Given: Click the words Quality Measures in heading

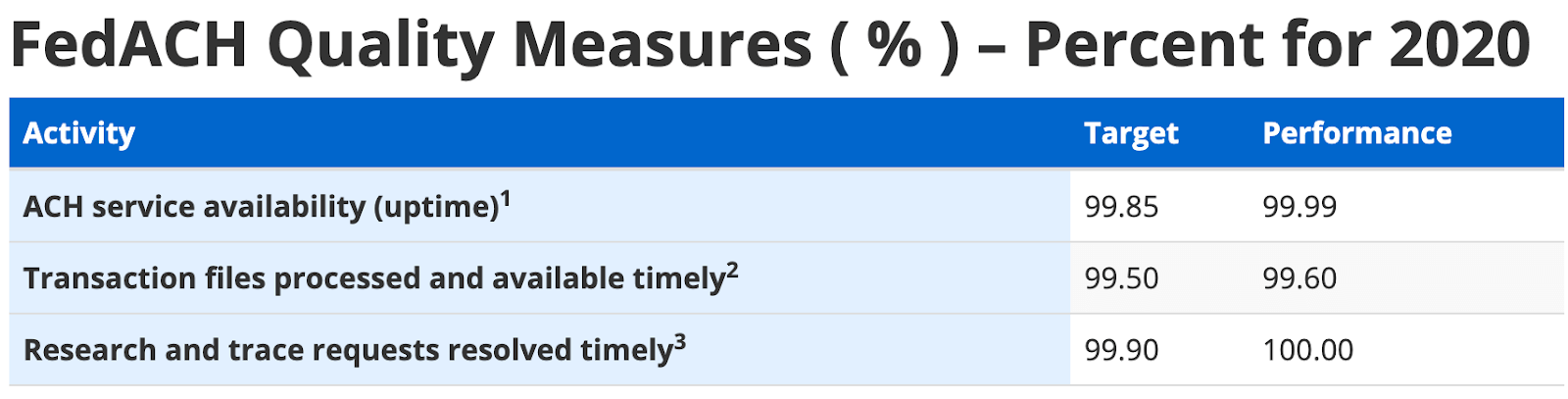Looking at the screenshot, I should click(x=539, y=45).
